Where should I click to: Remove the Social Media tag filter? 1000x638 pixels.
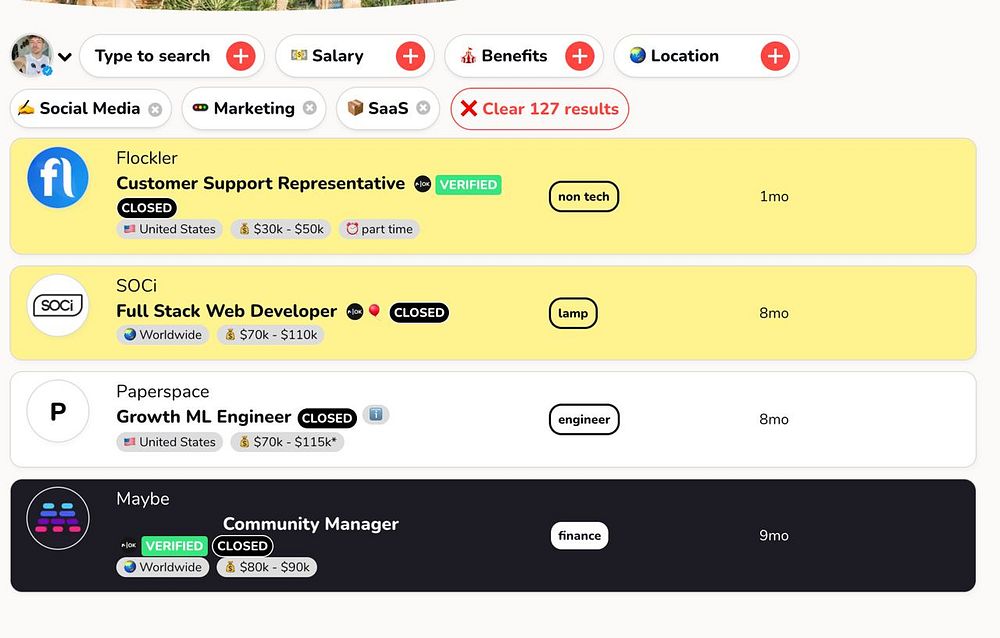click(155, 110)
